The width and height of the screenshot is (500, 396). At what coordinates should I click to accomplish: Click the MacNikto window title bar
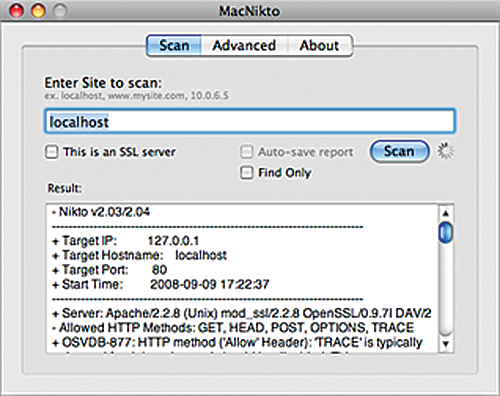[250, 11]
